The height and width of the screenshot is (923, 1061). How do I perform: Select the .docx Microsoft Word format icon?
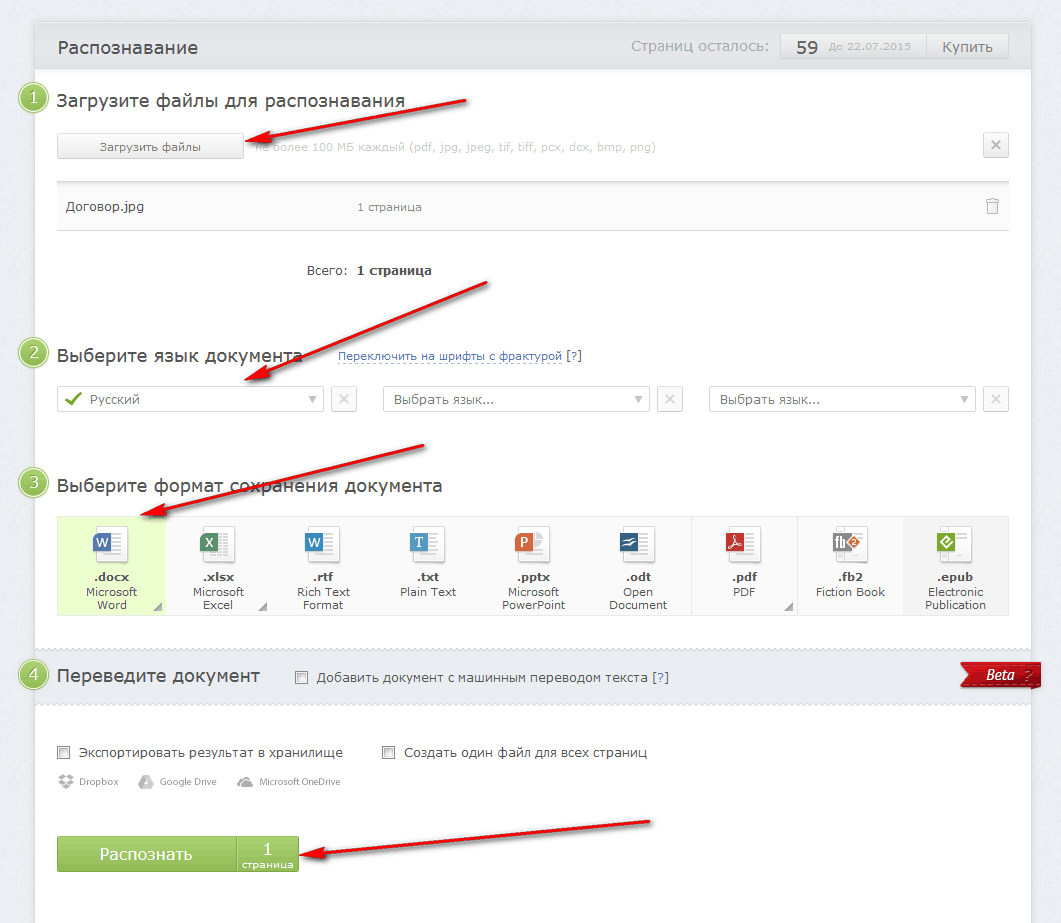click(x=111, y=545)
